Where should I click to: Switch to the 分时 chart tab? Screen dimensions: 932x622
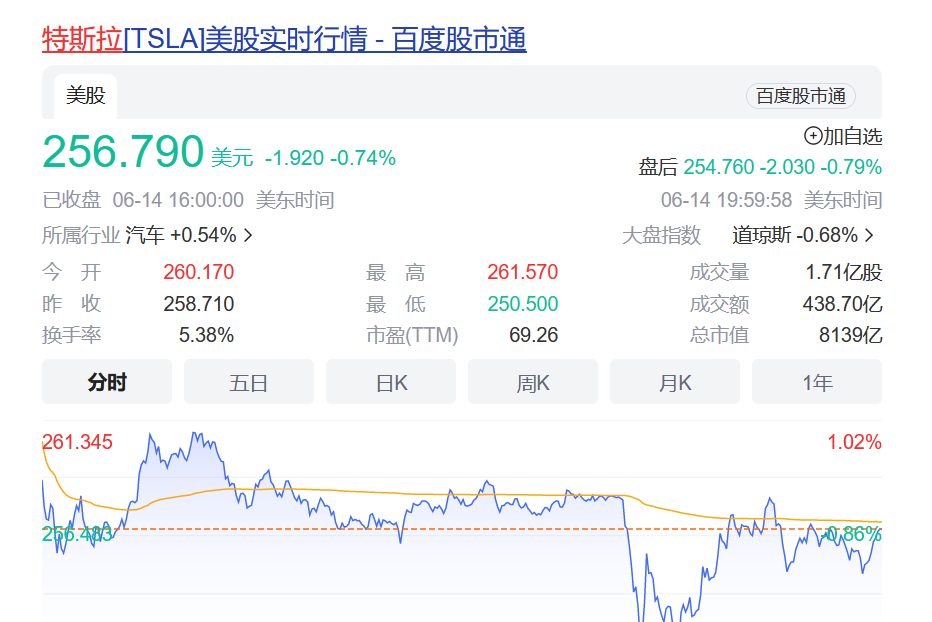pyautogui.click(x=107, y=382)
